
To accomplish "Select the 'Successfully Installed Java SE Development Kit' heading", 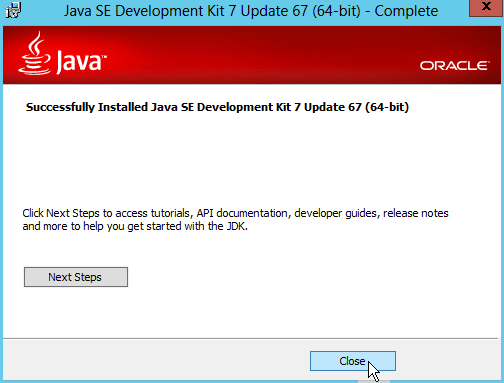I will pyautogui.click(x=217, y=107).
